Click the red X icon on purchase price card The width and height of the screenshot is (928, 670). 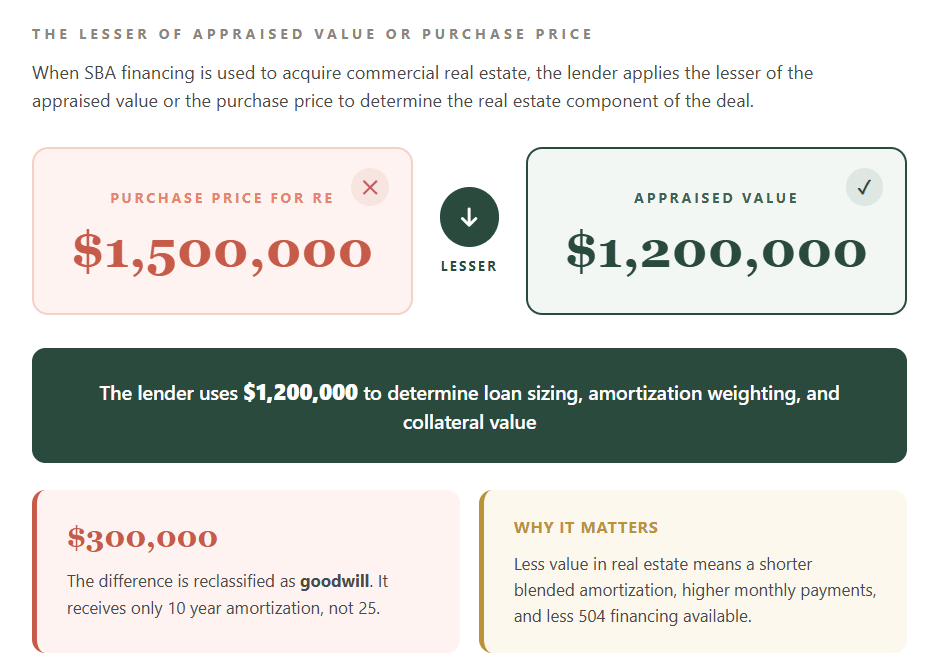370,187
